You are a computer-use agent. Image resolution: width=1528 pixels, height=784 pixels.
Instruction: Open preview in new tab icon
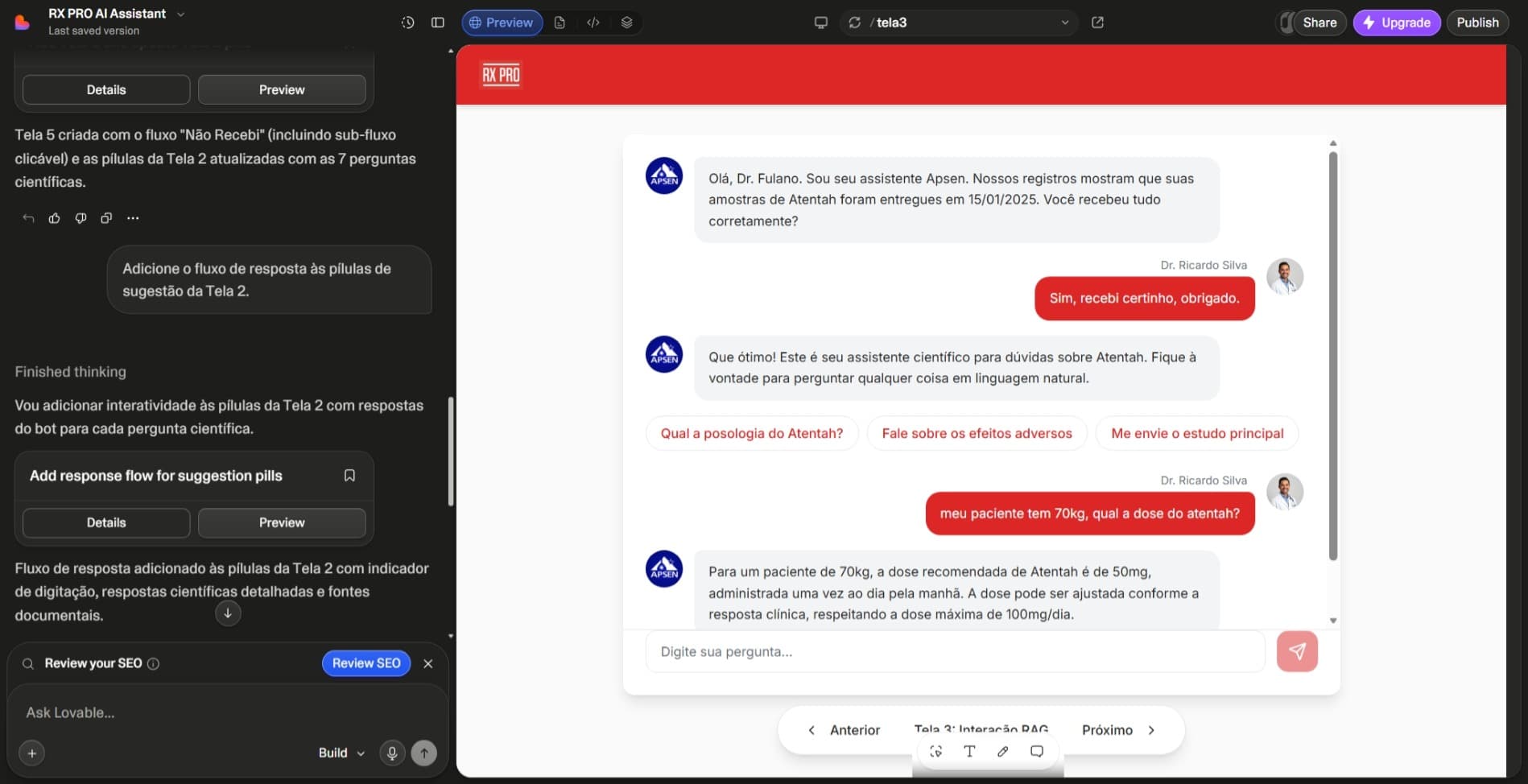pyautogui.click(x=1097, y=23)
